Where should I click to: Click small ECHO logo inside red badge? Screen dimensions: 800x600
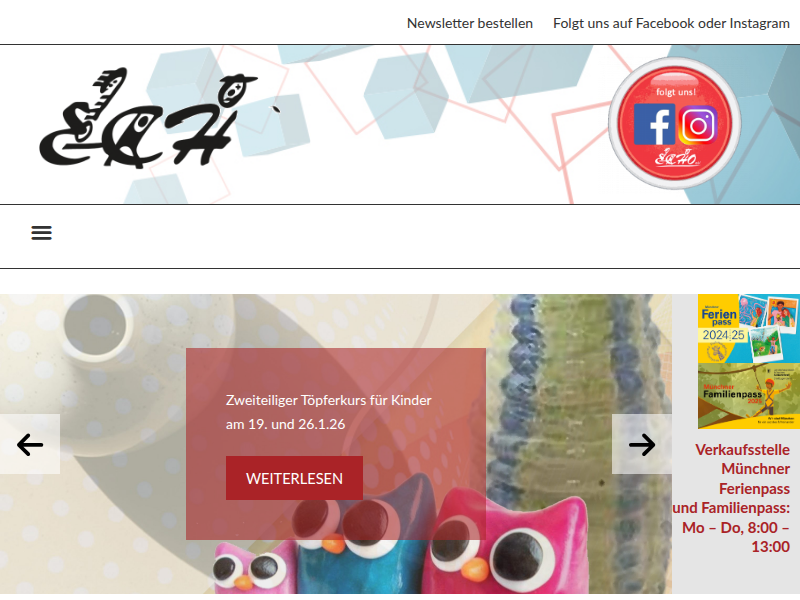pos(676,157)
